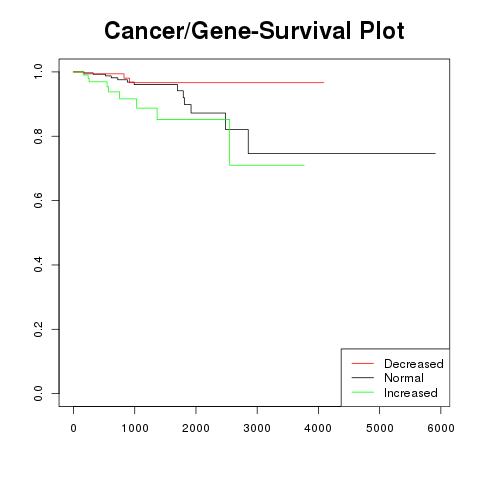Click the 0.6 y-axis tick label
This screenshot has height=480, width=480.
[38, 200]
